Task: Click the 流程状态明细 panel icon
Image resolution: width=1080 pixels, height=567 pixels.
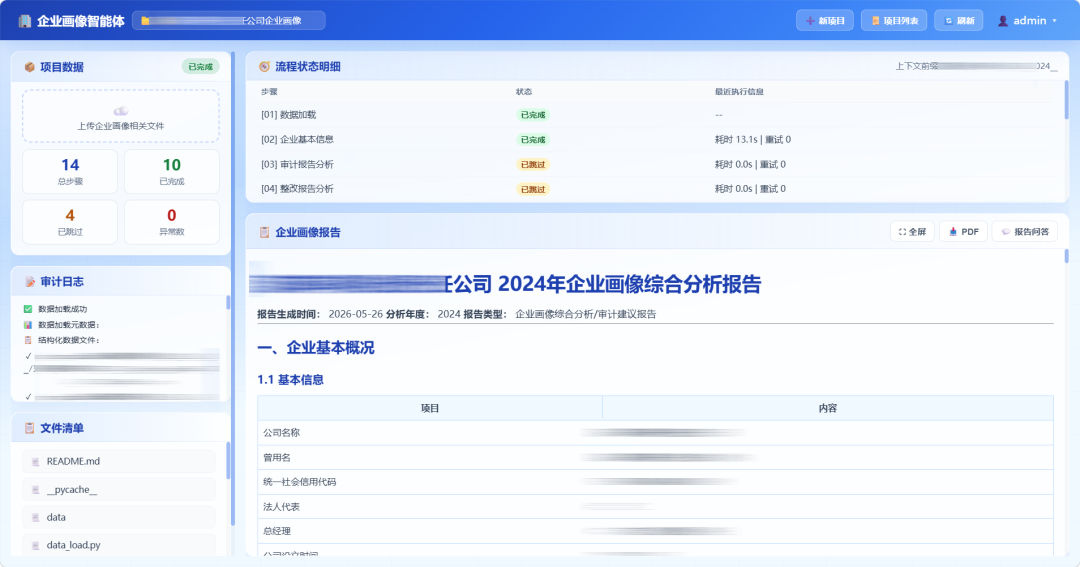Action: [264, 67]
